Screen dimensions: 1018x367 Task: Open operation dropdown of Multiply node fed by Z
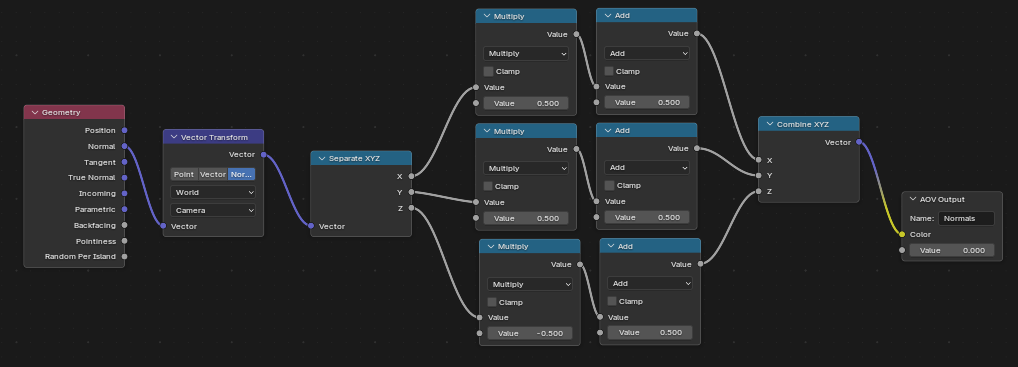[x=530, y=284]
